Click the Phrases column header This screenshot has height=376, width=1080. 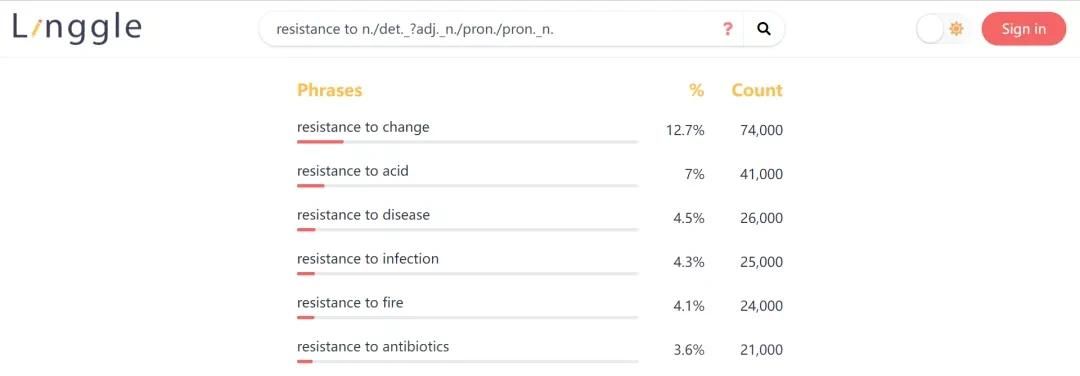(x=329, y=90)
